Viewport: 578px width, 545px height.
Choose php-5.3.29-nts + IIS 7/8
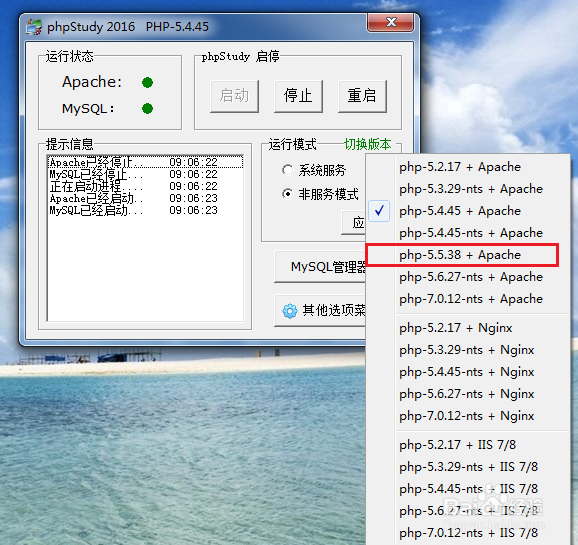pyautogui.click(x=468, y=467)
